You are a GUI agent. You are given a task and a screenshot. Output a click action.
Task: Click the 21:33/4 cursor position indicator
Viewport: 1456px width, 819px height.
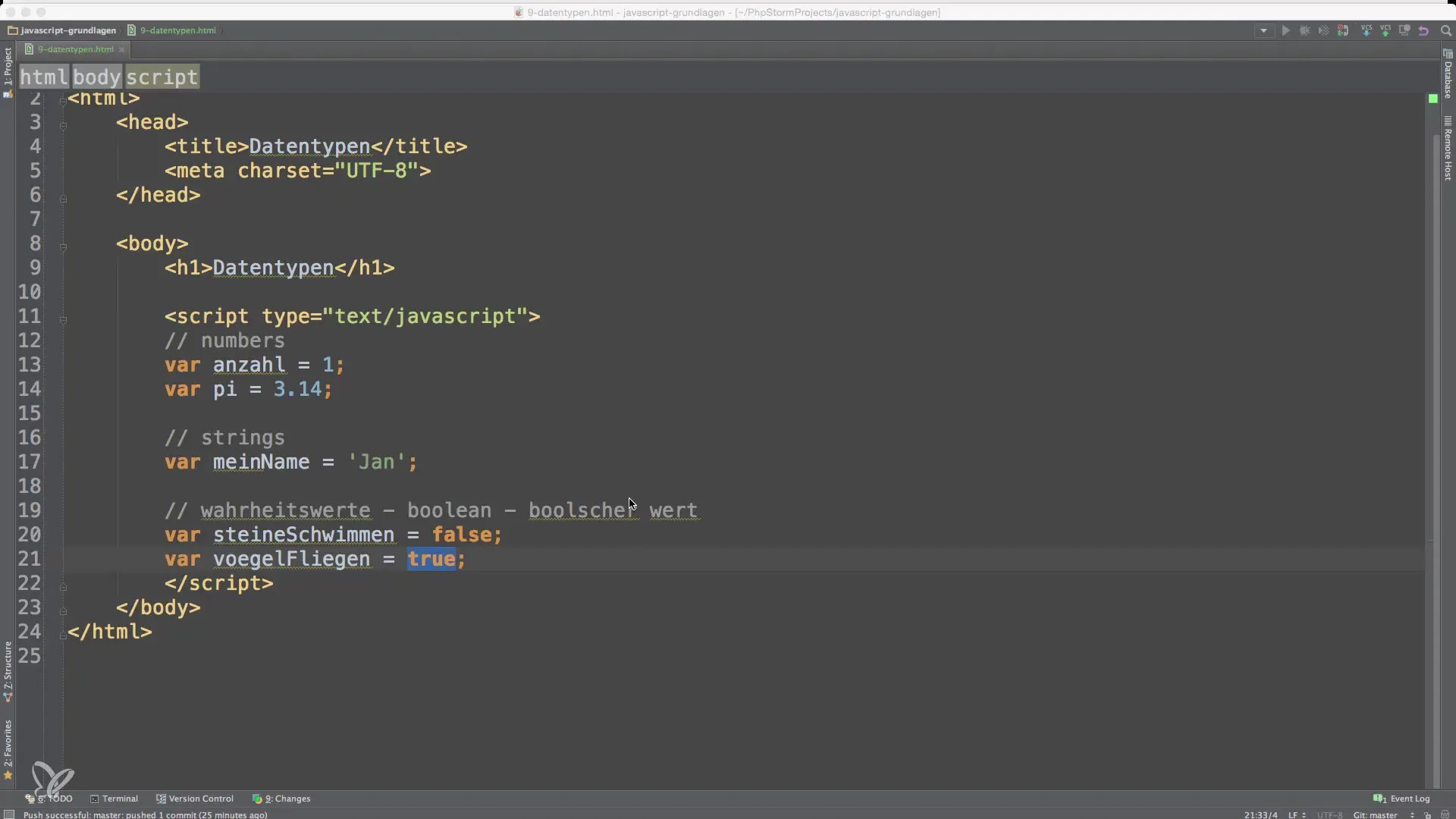click(1260, 814)
